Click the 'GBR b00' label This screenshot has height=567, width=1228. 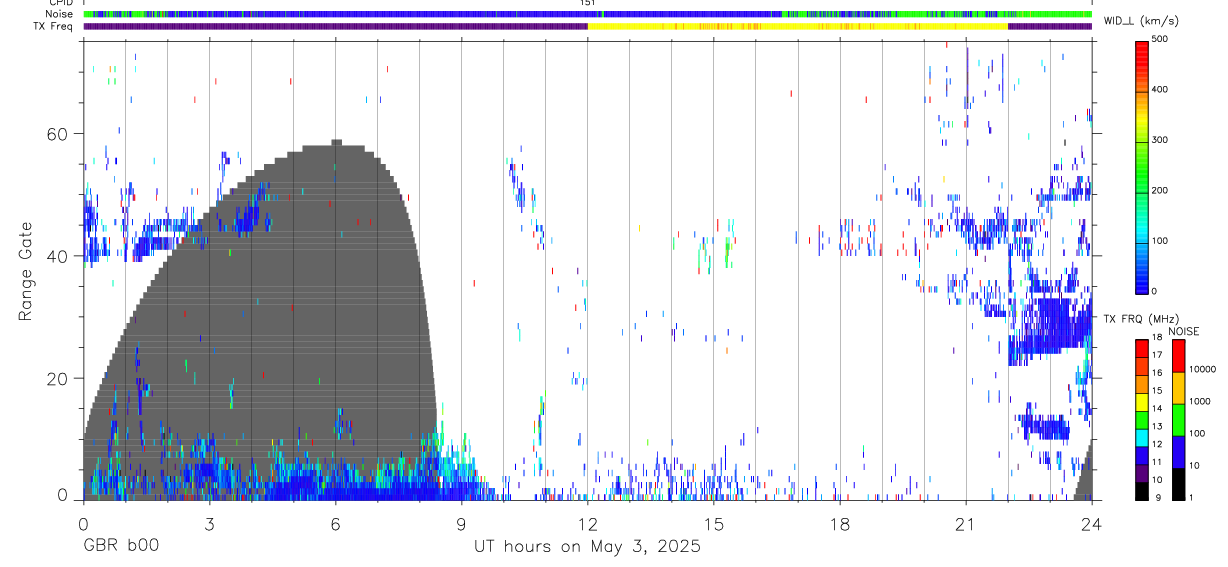click(x=120, y=546)
